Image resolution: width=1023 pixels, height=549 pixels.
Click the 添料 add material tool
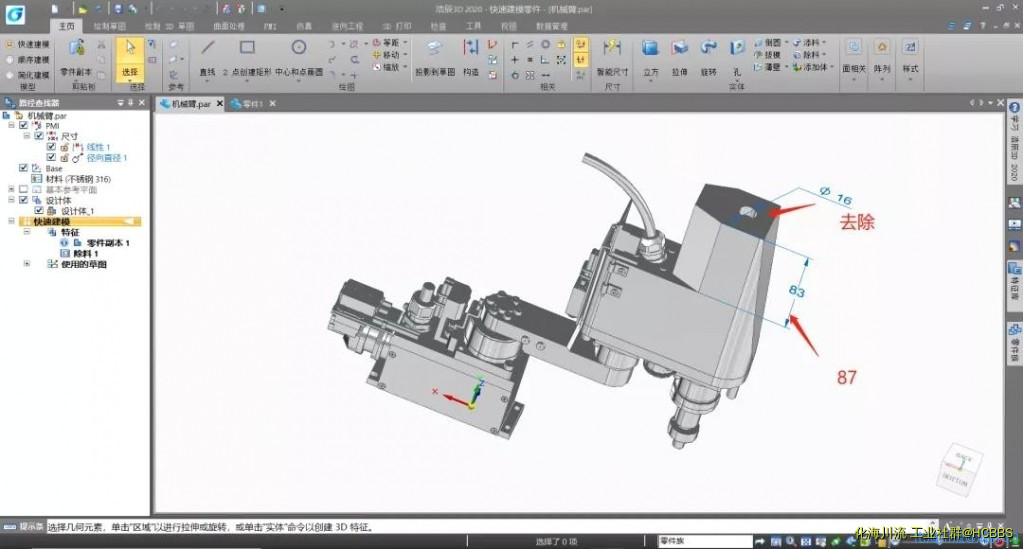click(807, 43)
